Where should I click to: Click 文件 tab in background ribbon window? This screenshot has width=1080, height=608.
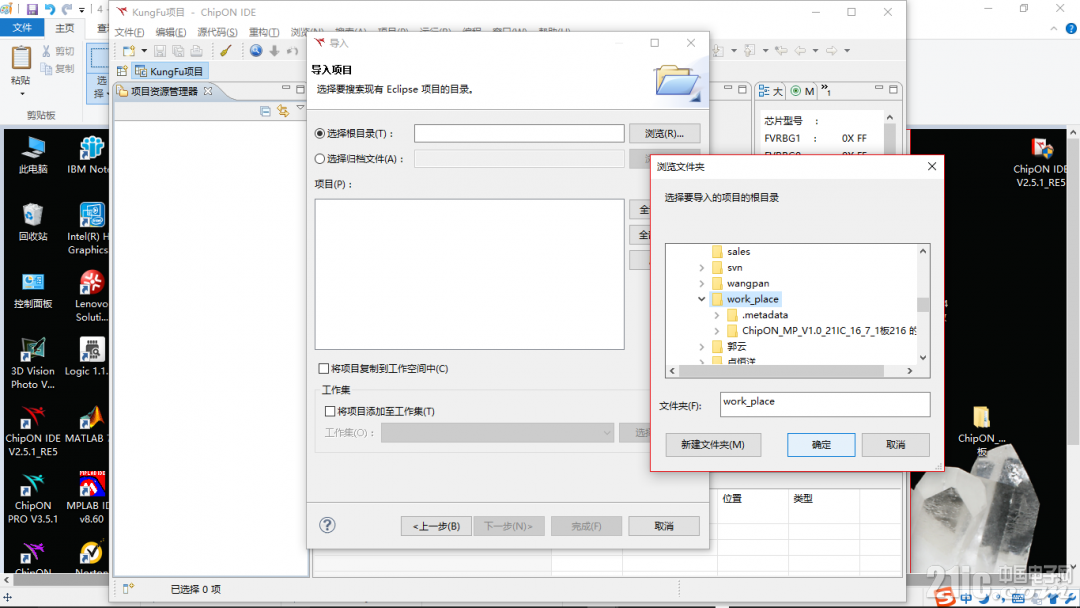pyautogui.click(x=22, y=28)
